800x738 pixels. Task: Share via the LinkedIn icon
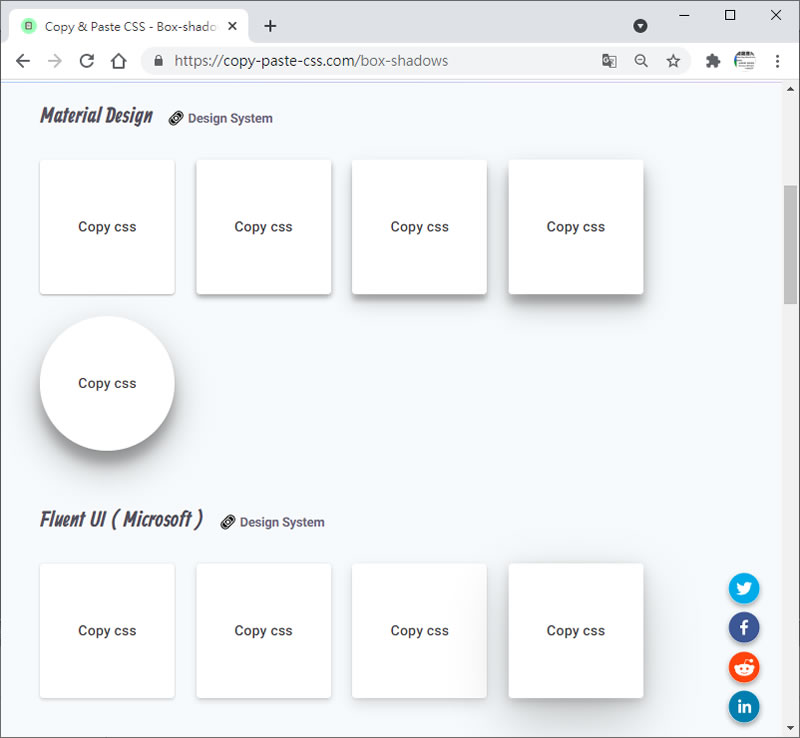point(744,707)
